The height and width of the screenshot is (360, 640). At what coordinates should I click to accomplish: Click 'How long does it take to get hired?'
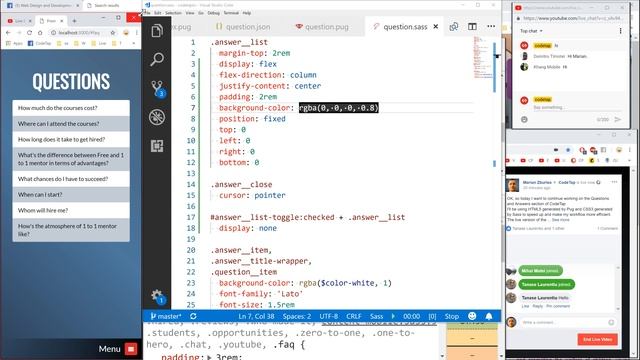point(71,139)
